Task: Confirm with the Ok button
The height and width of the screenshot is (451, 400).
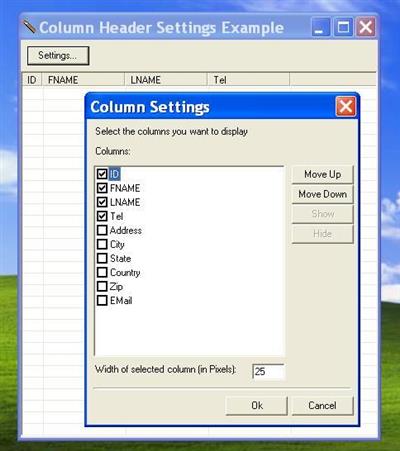Action: point(257,405)
